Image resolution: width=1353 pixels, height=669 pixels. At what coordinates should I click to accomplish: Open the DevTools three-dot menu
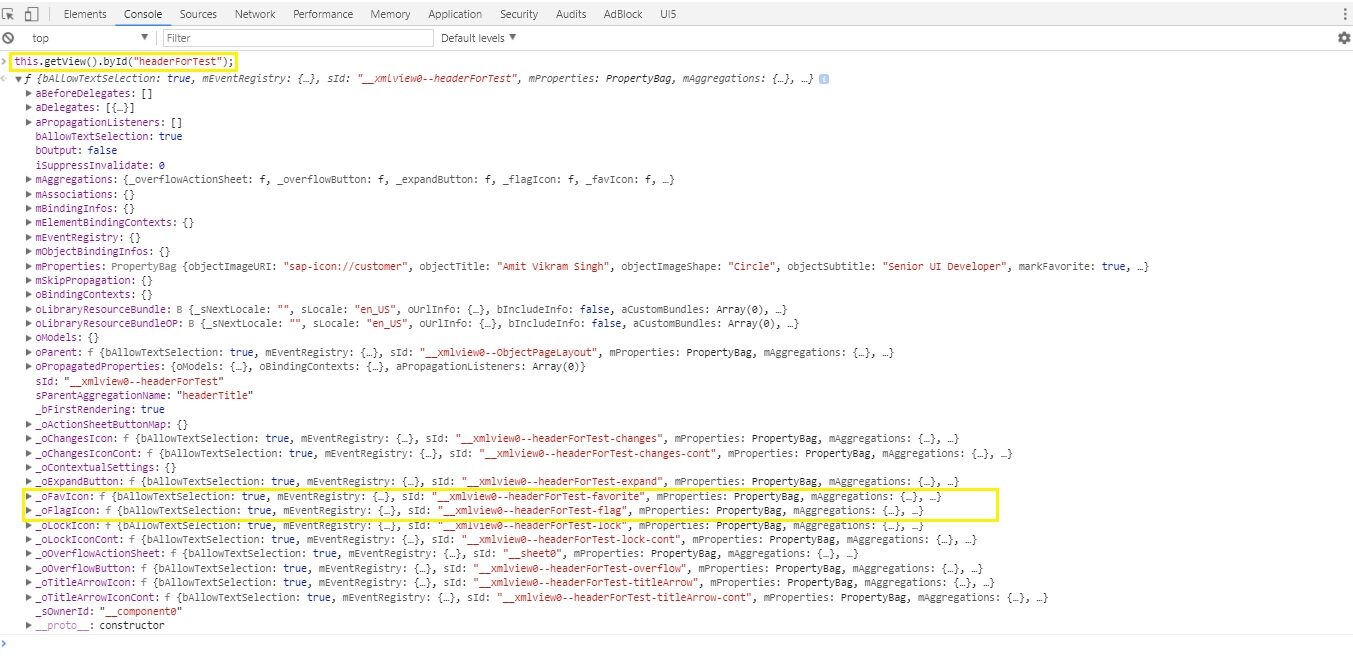[1342, 14]
